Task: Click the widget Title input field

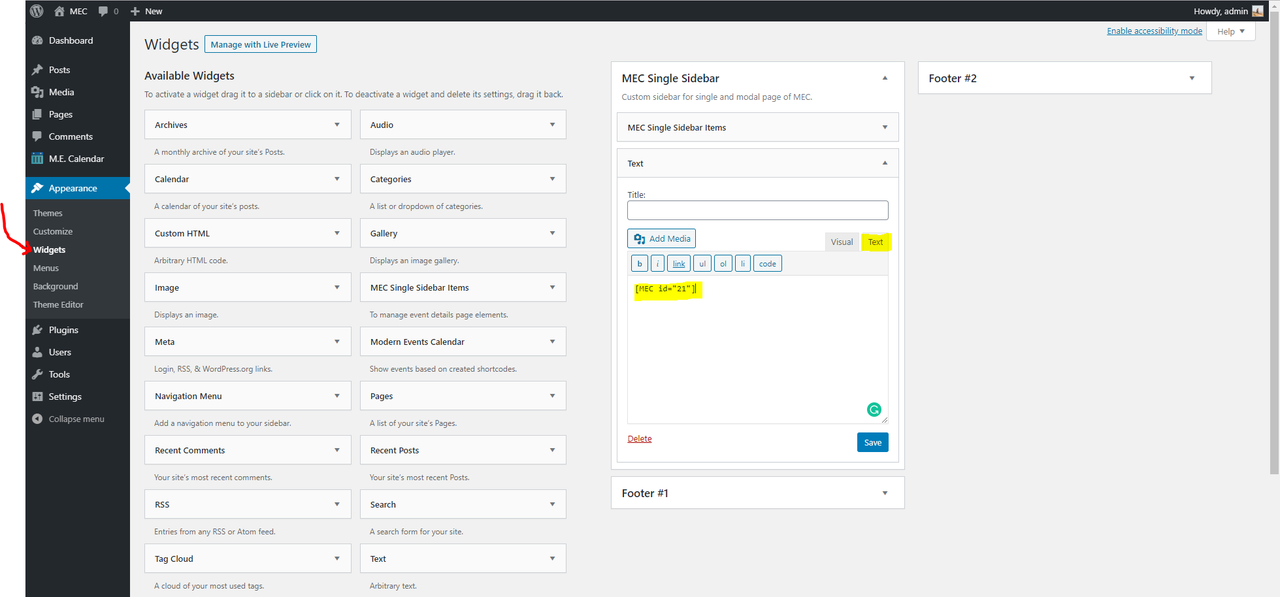Action: click(758, 210)
